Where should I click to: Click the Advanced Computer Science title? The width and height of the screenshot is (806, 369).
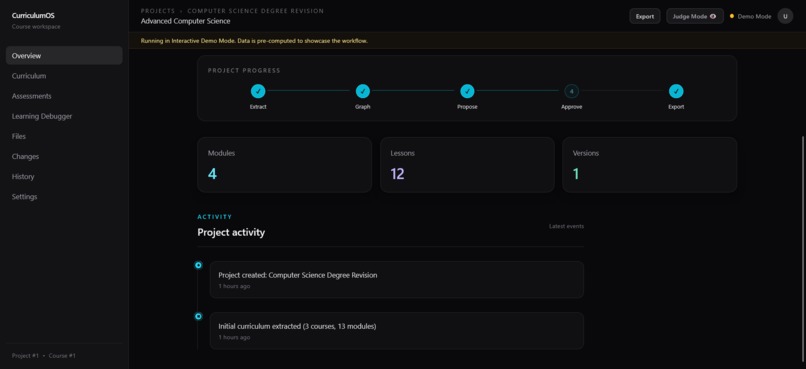pyautogui.click(x=186, y=21)
